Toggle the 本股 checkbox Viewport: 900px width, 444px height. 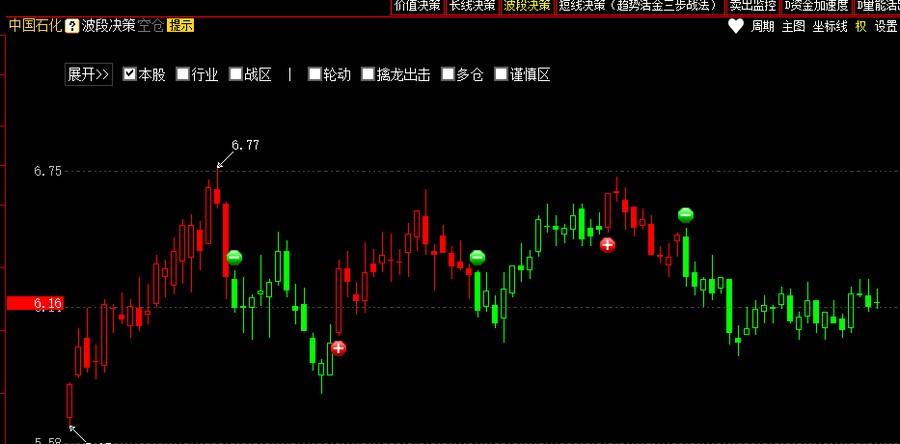[130, 74]
